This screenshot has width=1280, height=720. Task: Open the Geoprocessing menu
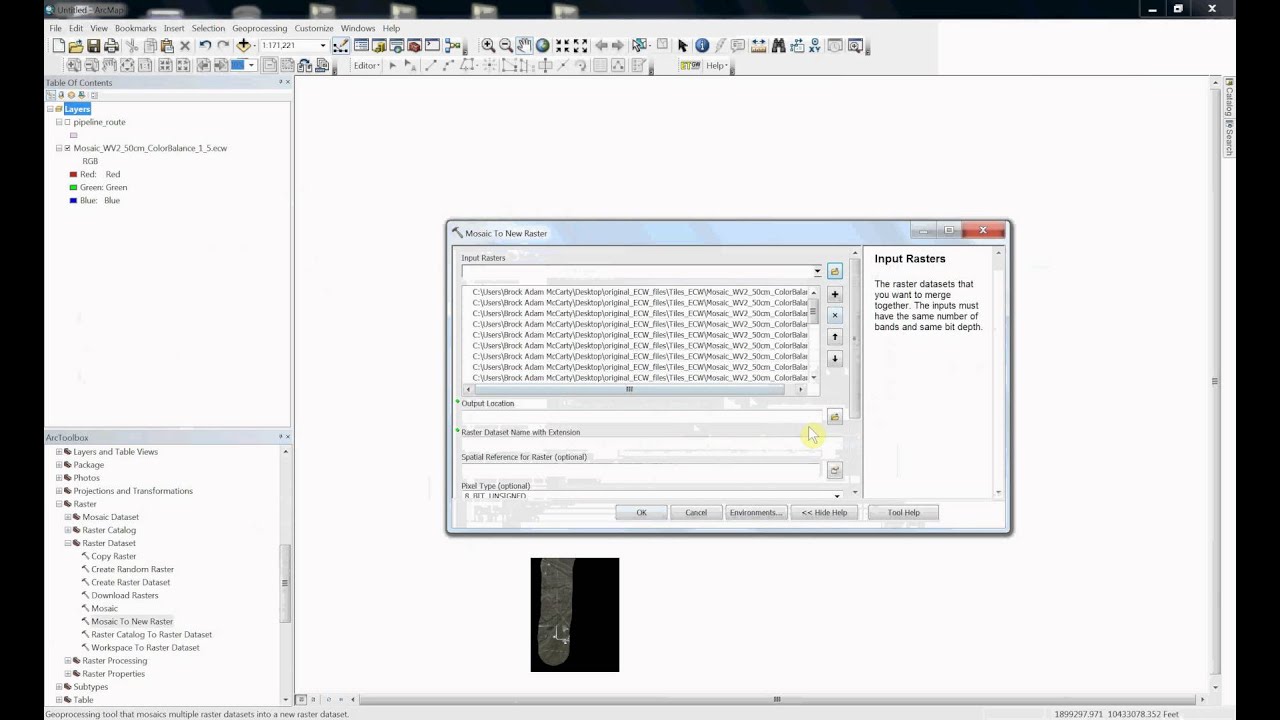pyautogui.click(x=259, y=28)
